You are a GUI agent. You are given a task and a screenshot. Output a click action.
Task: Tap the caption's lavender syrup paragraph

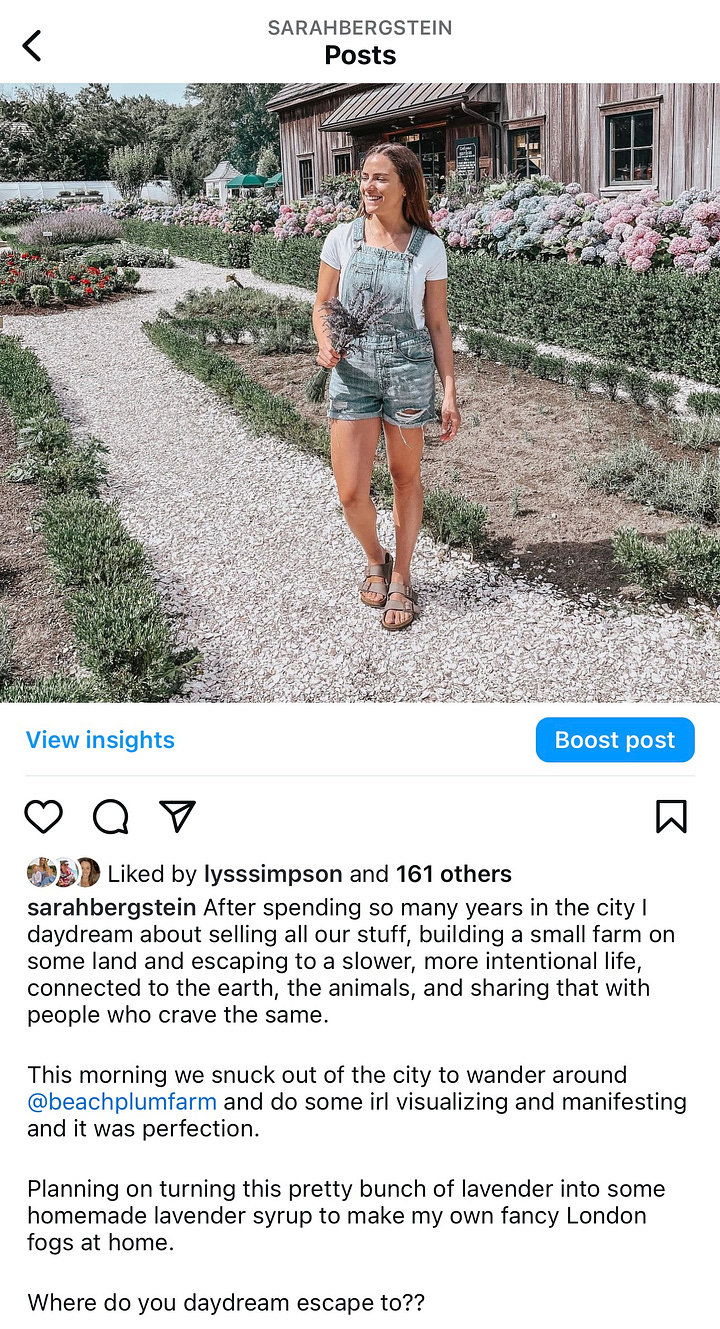coord(346,1216)
